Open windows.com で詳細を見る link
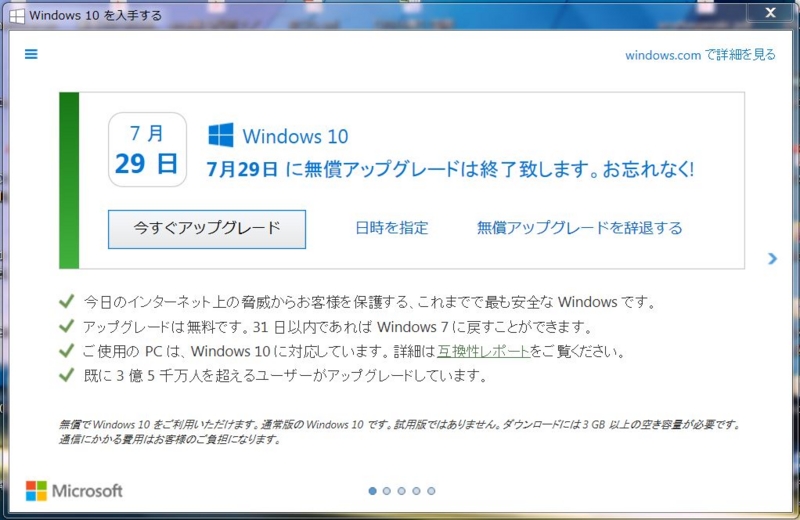 tap(700, 55)
